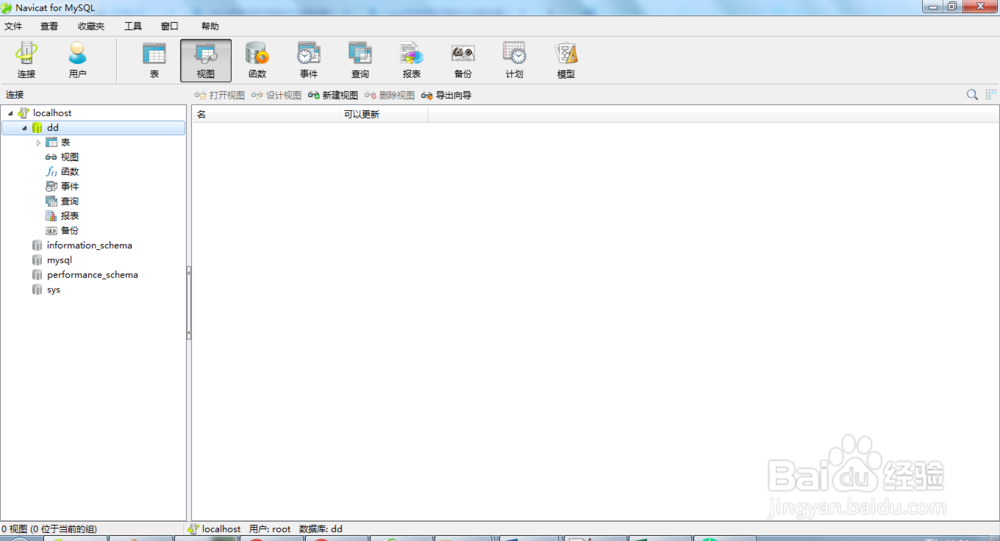Select the Table (表) toolbar icon
The image size is (1000, 541).
click(154, 60)
